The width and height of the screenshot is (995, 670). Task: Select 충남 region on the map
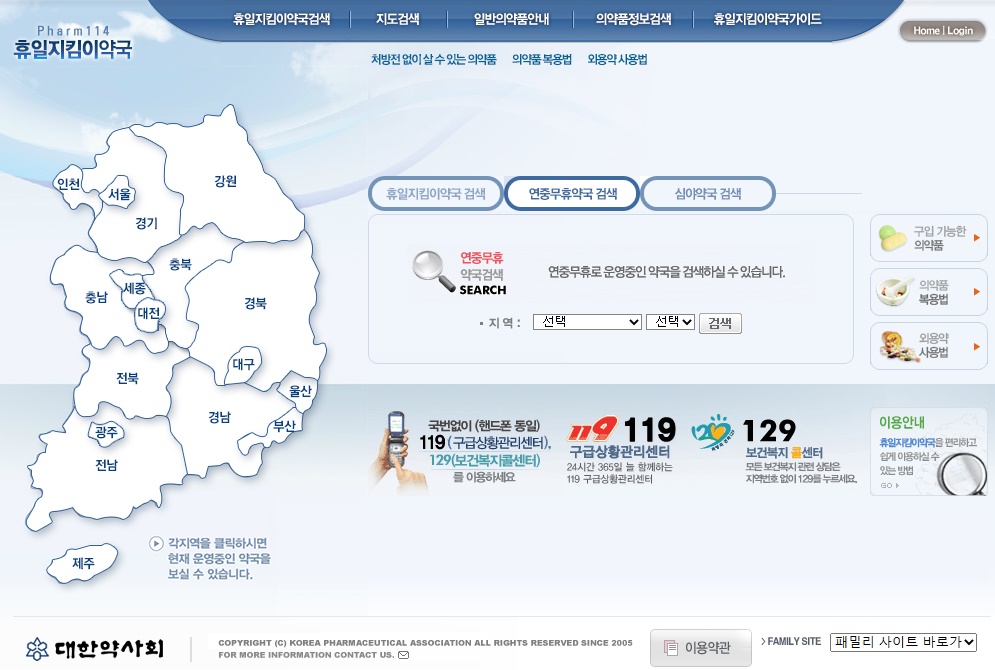tap(96, 298)
